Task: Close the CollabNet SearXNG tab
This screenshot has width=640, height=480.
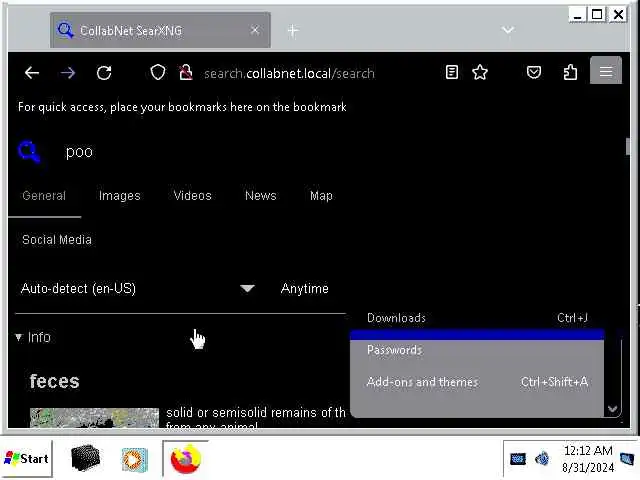Action: coord(255,30)
